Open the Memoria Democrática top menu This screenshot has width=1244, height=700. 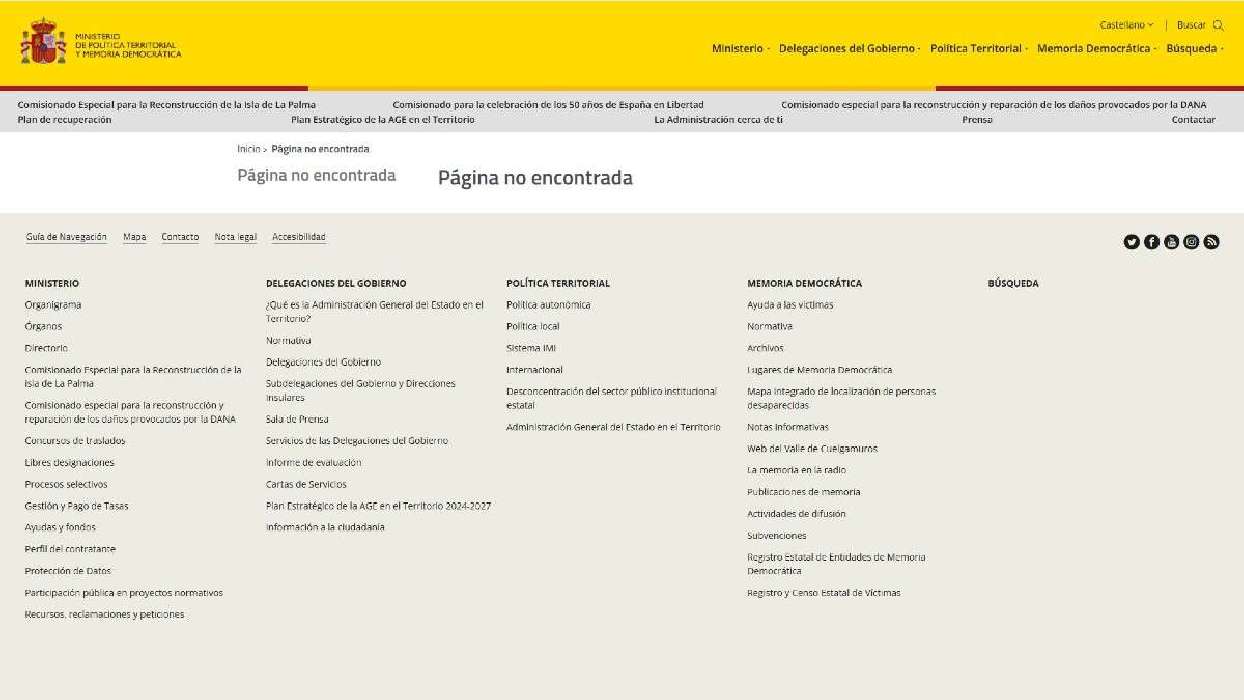(x=1096, y=49)
